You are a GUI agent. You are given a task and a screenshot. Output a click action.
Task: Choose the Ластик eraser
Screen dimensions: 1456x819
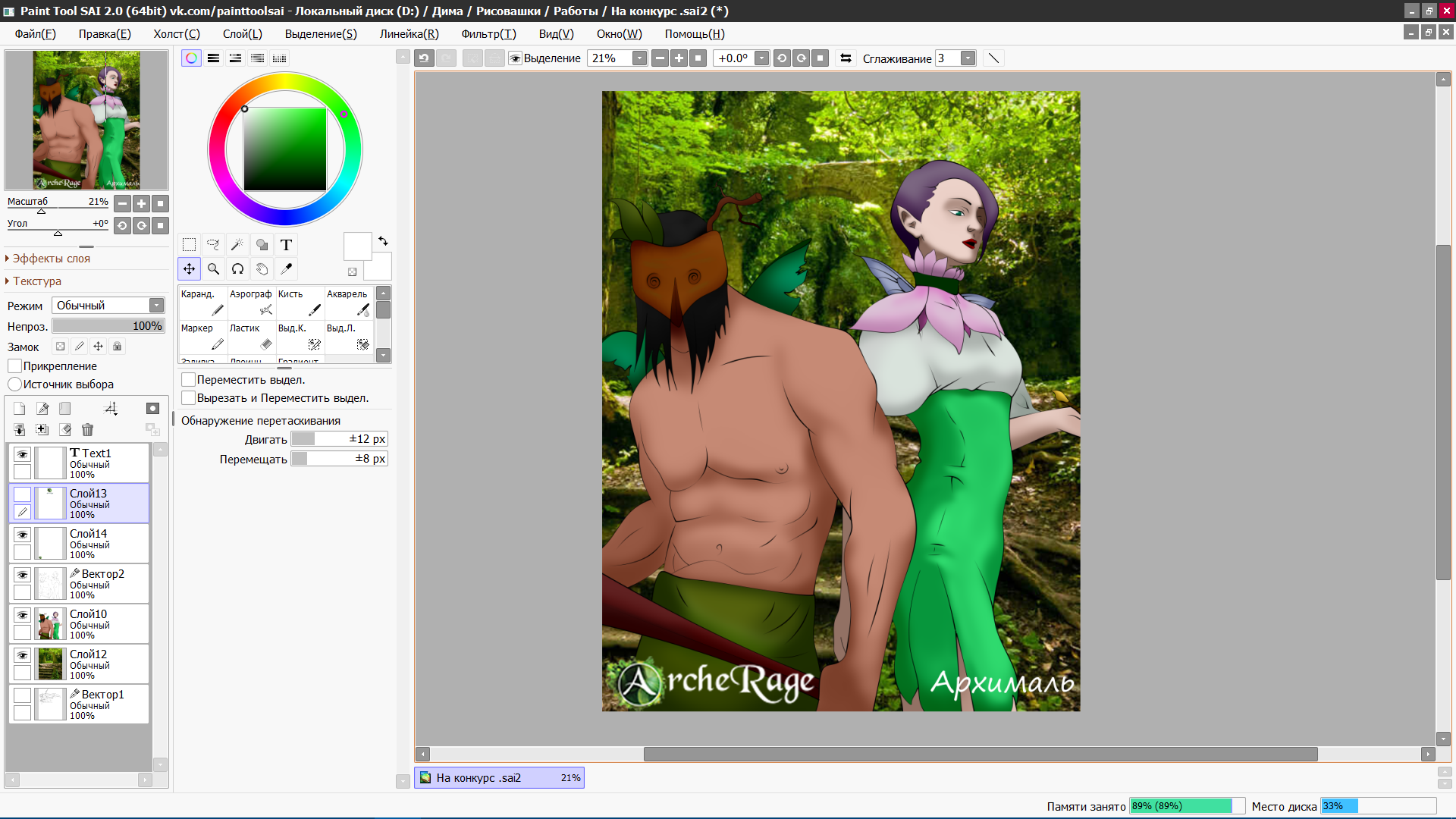251,337
